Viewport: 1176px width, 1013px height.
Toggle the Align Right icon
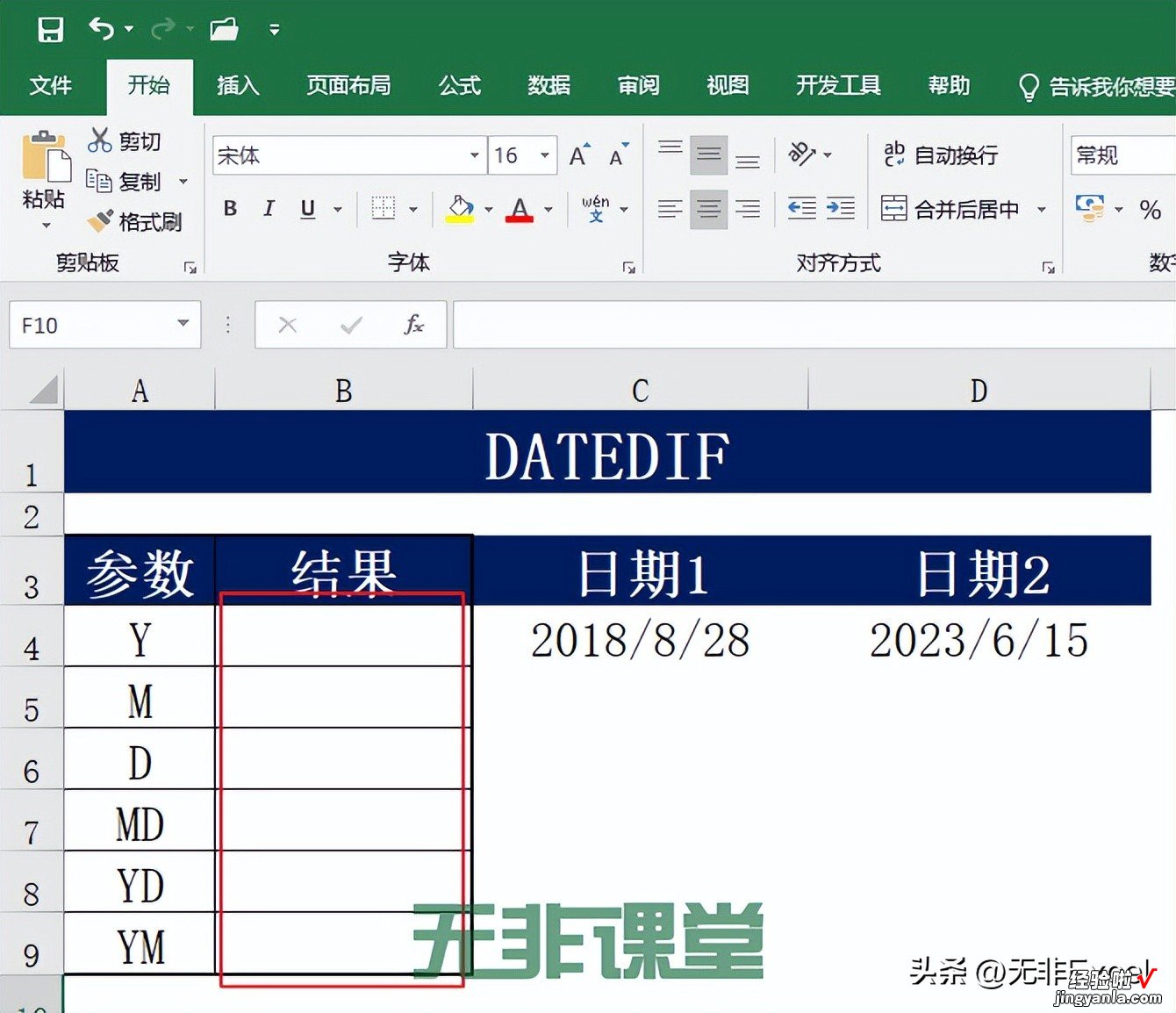pos(748,209)
